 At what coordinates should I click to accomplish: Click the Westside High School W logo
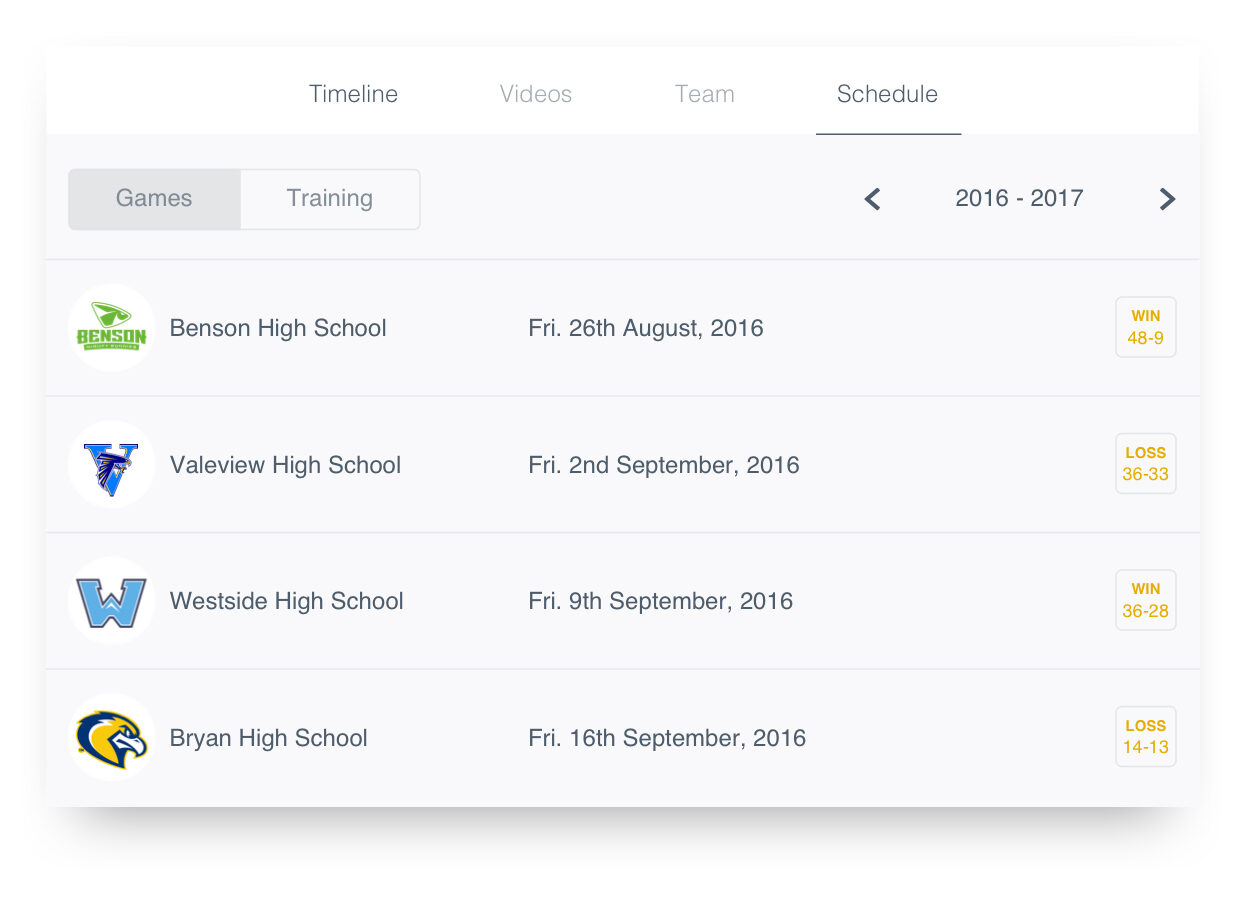[111, 600]
